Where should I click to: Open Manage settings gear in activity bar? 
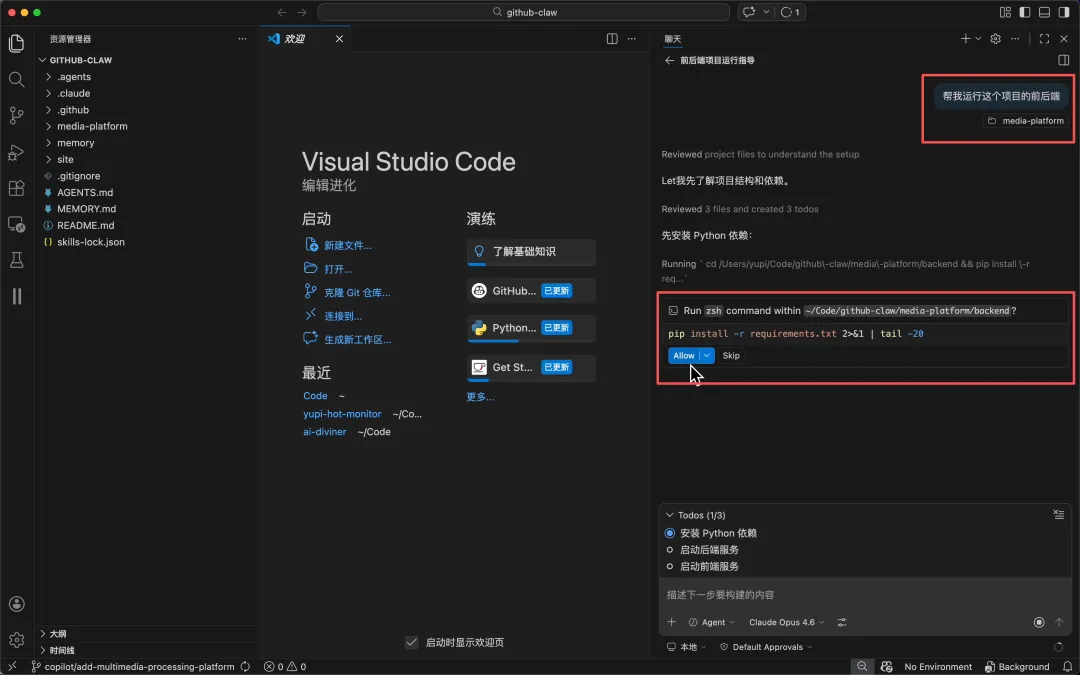pyautogui.click(x=16, y=640)
